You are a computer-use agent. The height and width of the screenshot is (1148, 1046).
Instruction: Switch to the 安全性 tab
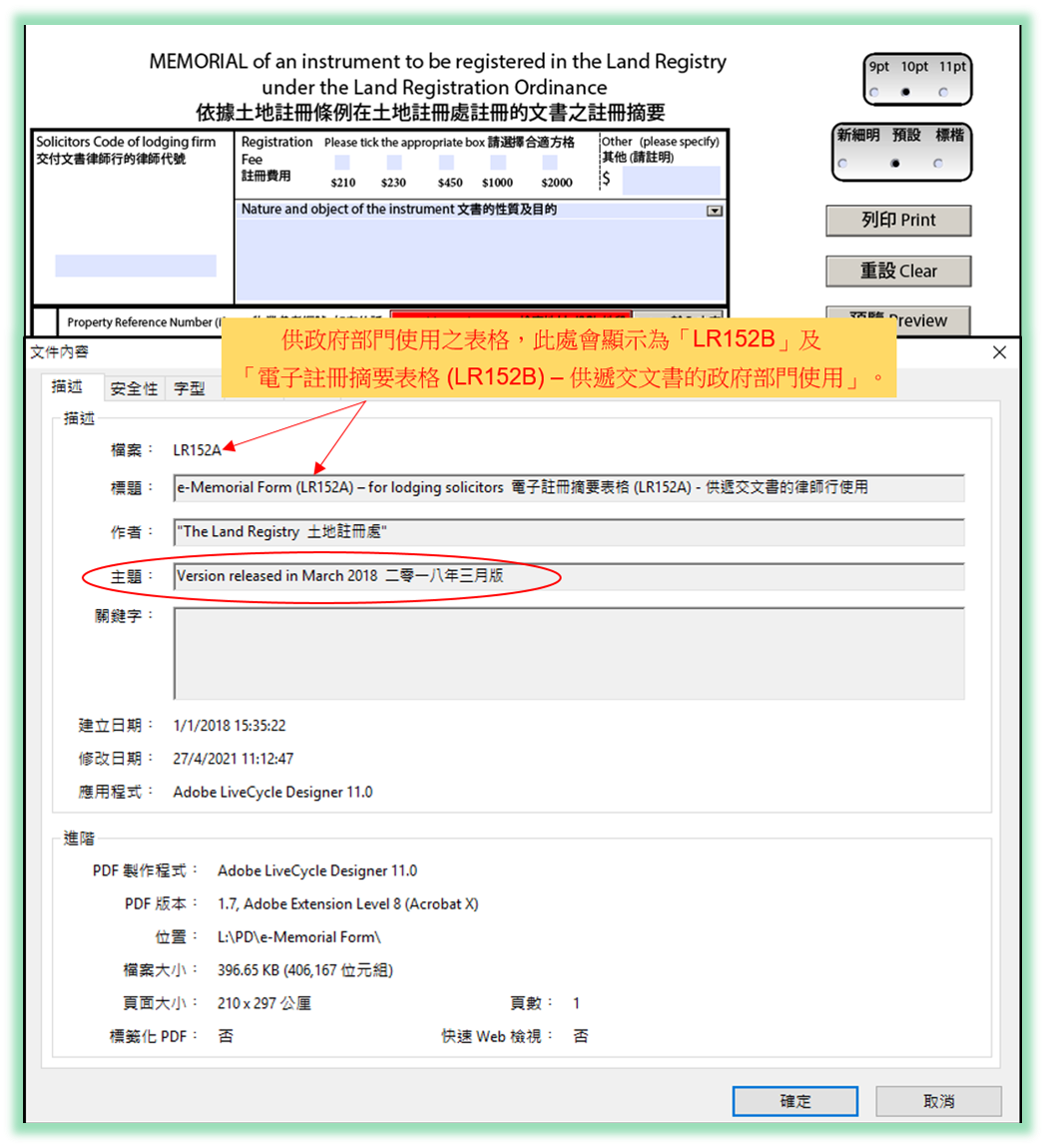(x=134, y=388)
